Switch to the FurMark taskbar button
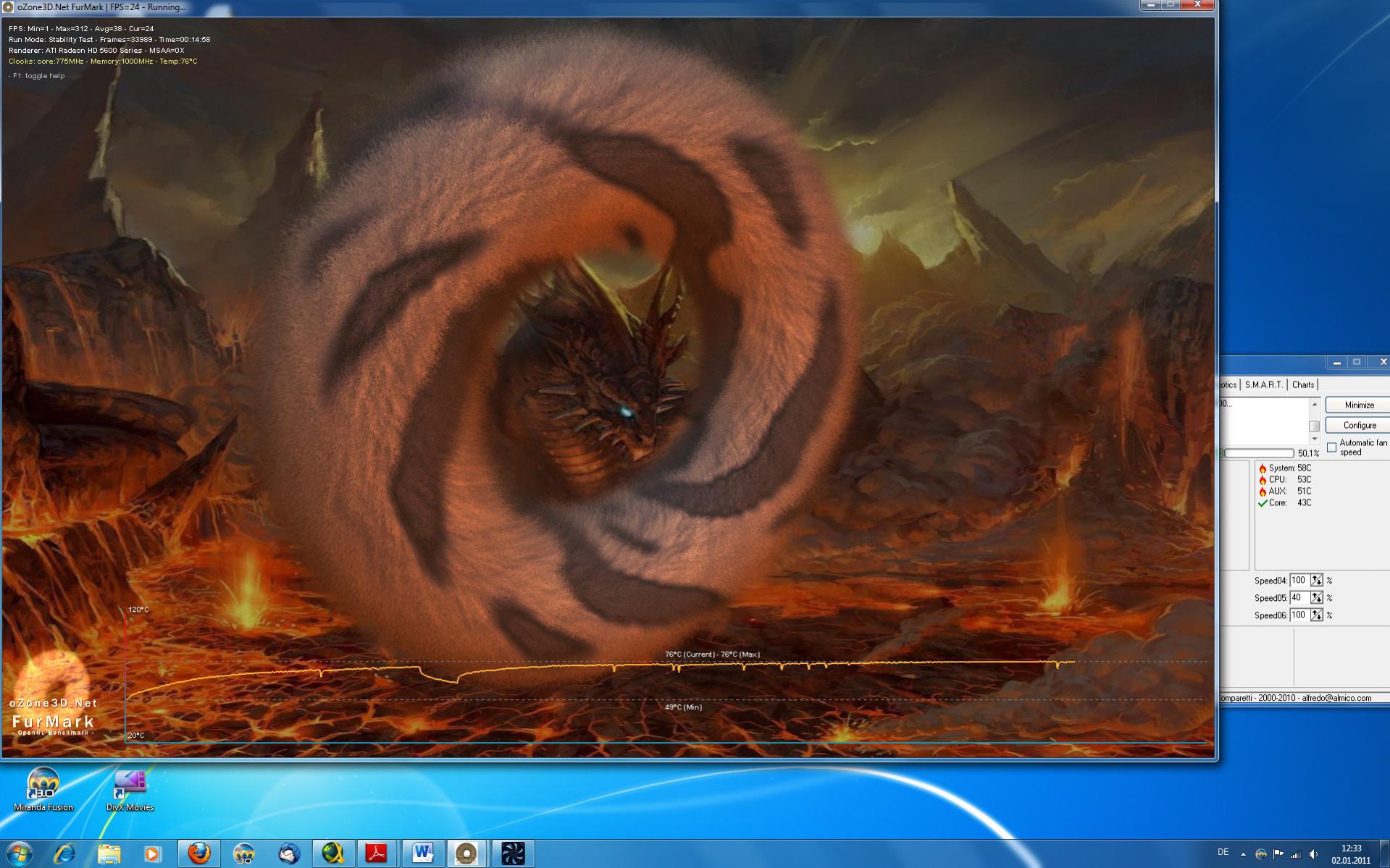The width and height of the screenshot is (1390, 868). point(466,854)
